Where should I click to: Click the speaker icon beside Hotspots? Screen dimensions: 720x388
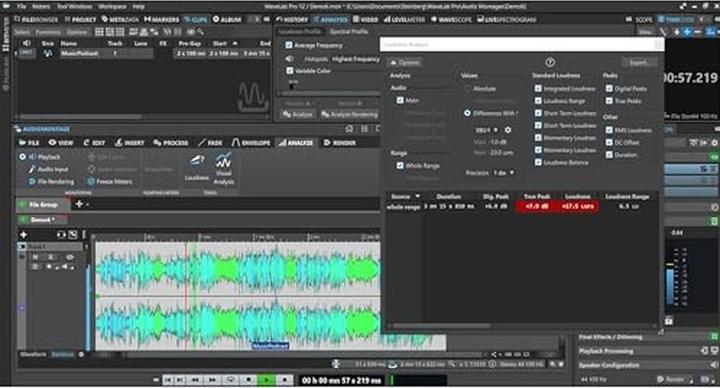click(289, 59)
